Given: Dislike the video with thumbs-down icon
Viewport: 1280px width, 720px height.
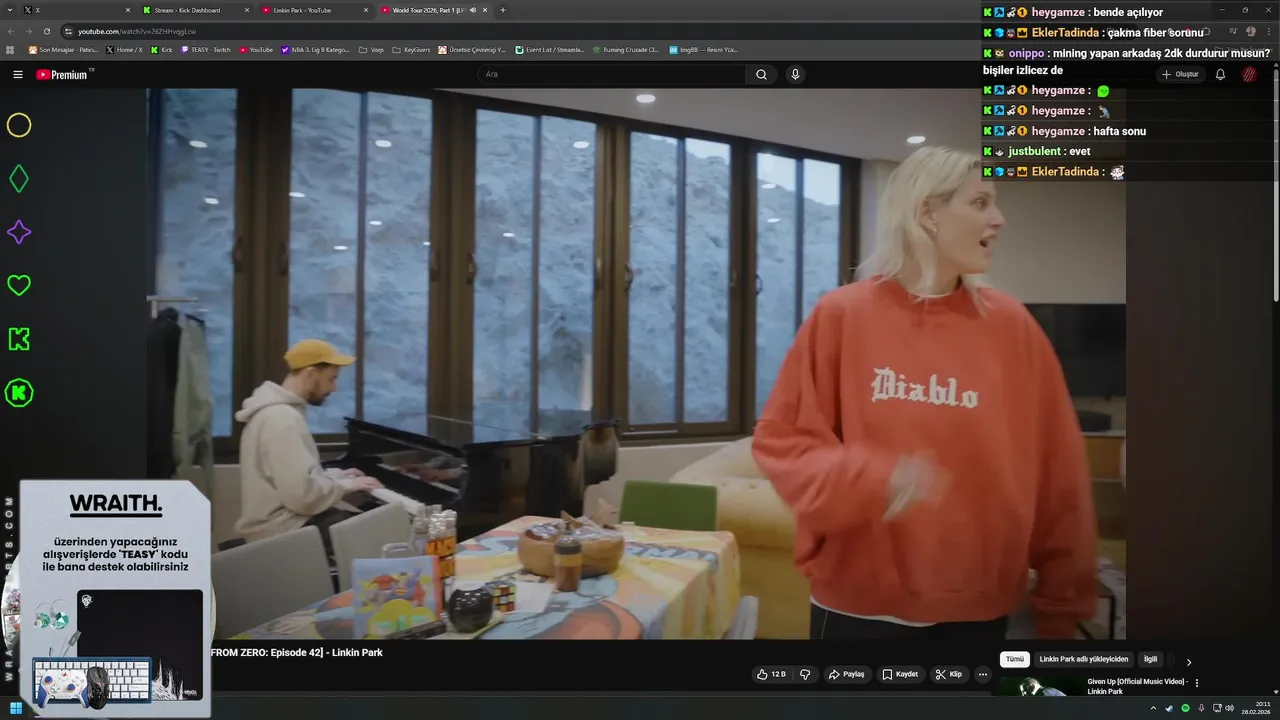Looking at the screenshot, I should 805,674.
